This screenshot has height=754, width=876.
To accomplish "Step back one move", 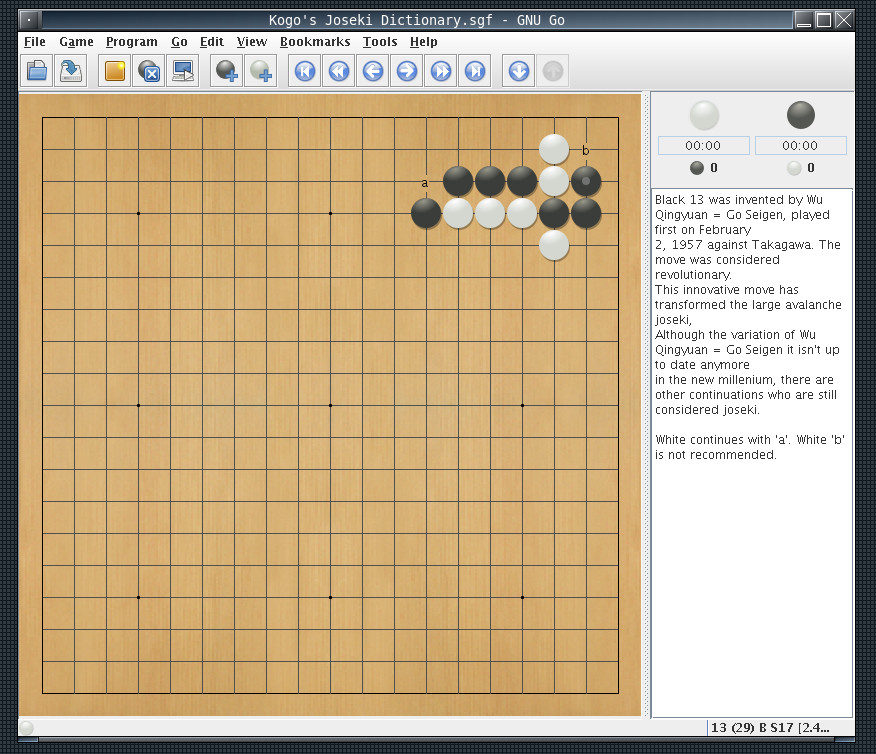I will point(373,71).
